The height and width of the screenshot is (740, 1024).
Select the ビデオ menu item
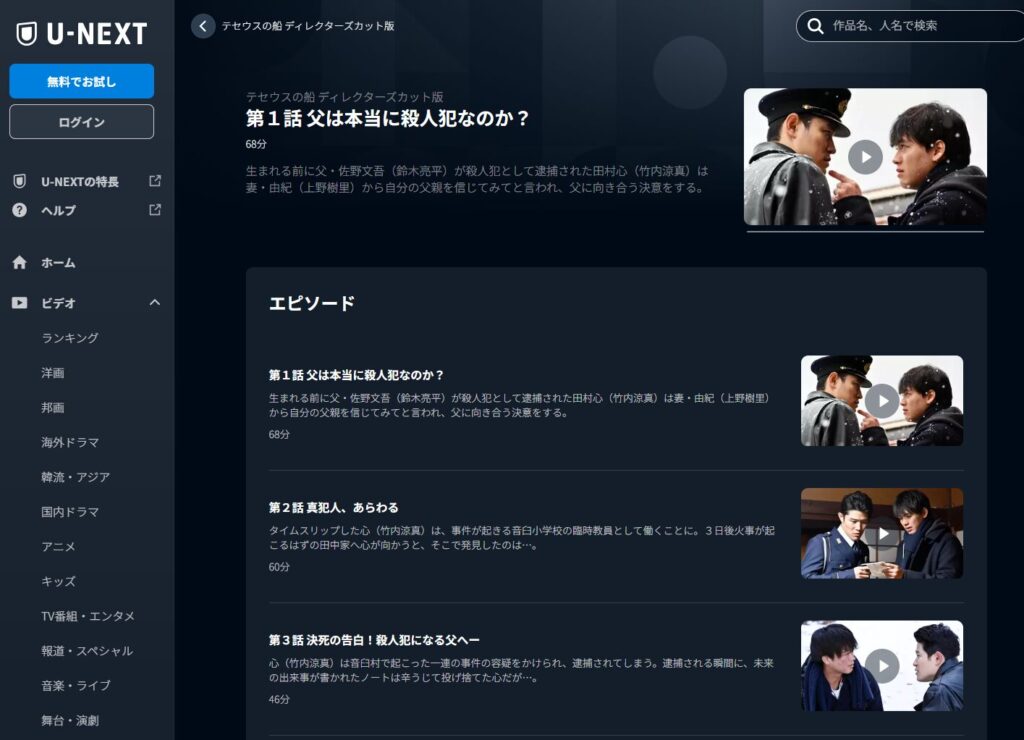pyautogui.click(x=58, y=303)
